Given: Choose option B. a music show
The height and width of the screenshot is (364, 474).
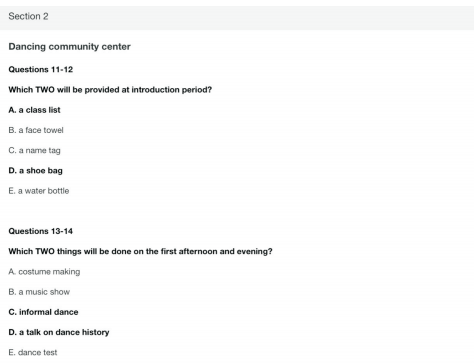Looking at the screenshot, I should [x=39, y=292].
